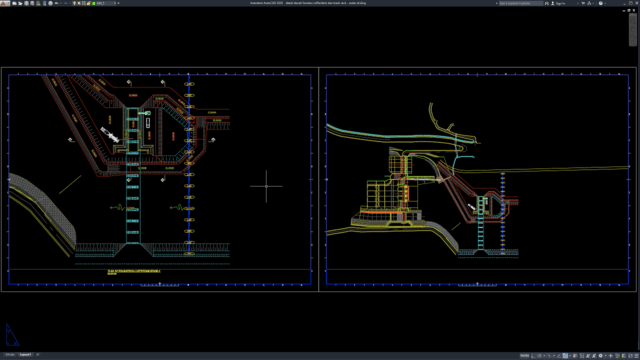Click the Redo arrow icon

[66, 3]
